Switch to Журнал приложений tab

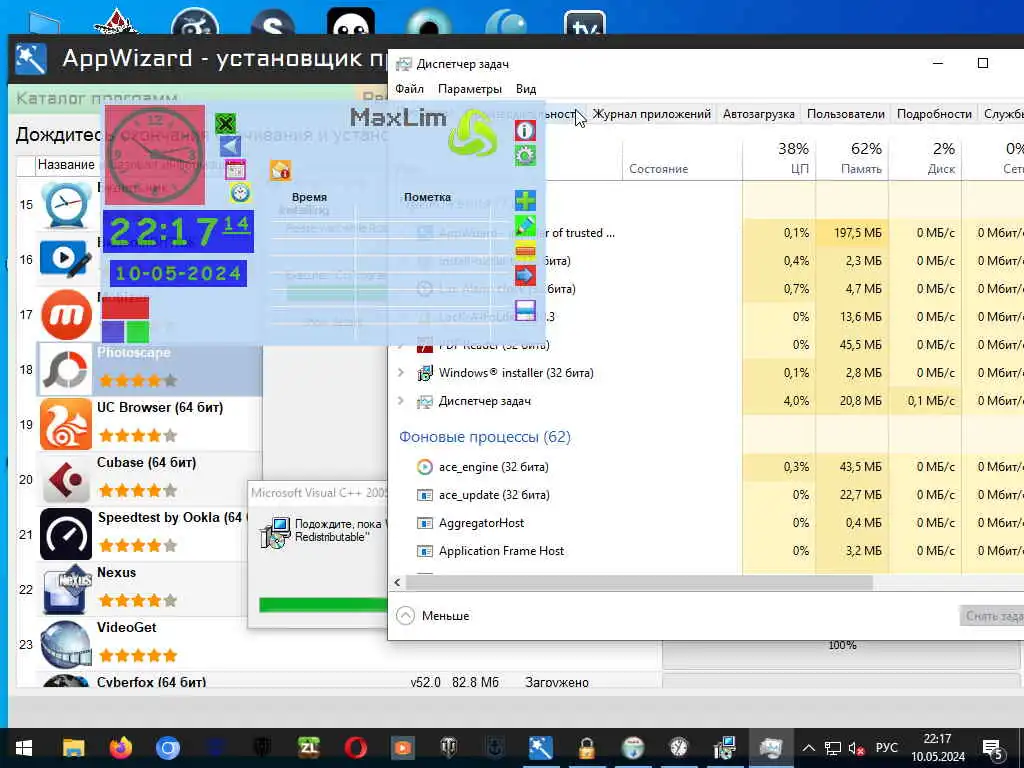pyautogui.click(x=651, y=114)
